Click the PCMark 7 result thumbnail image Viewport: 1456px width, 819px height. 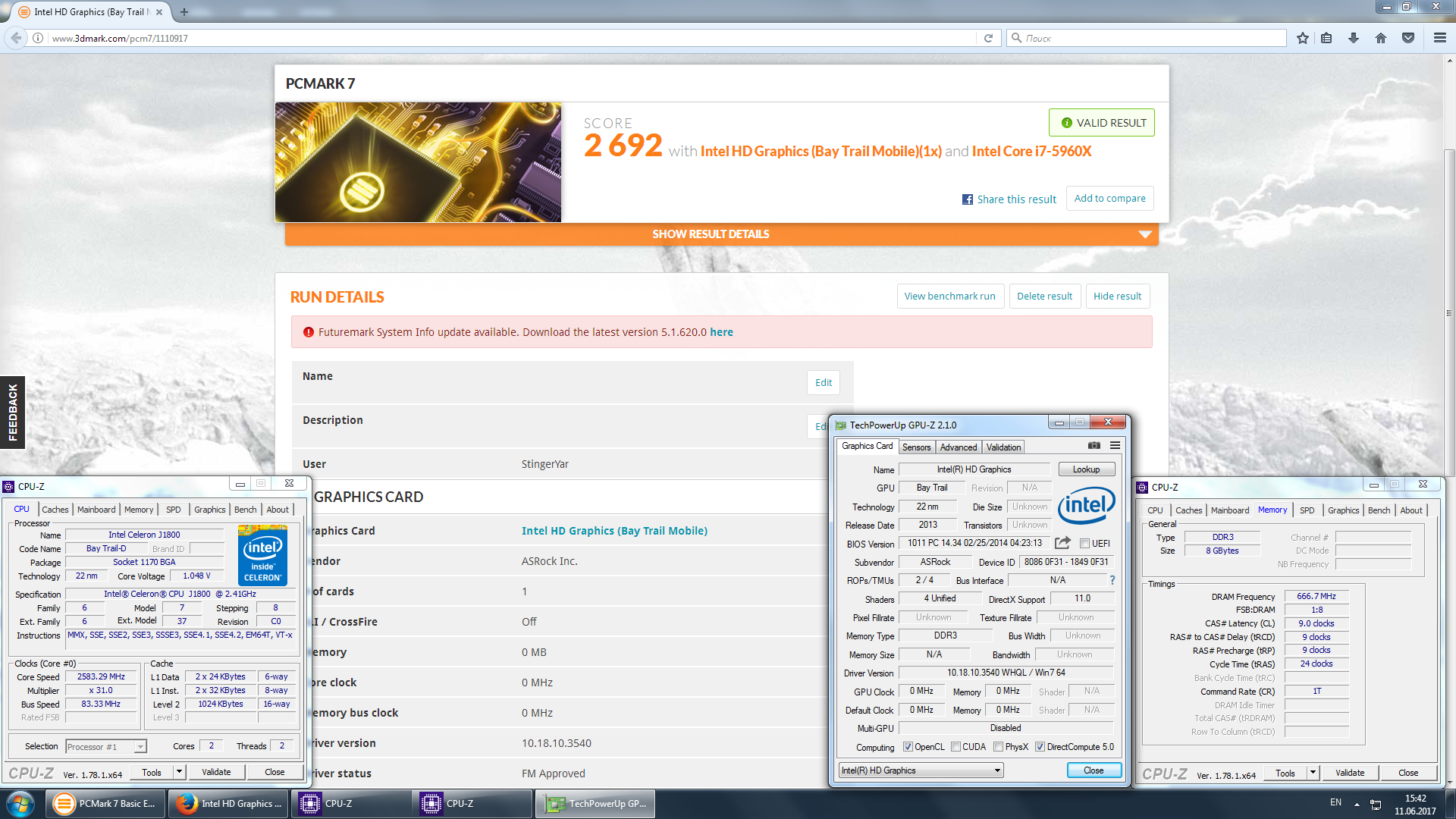tap(418, 162)
